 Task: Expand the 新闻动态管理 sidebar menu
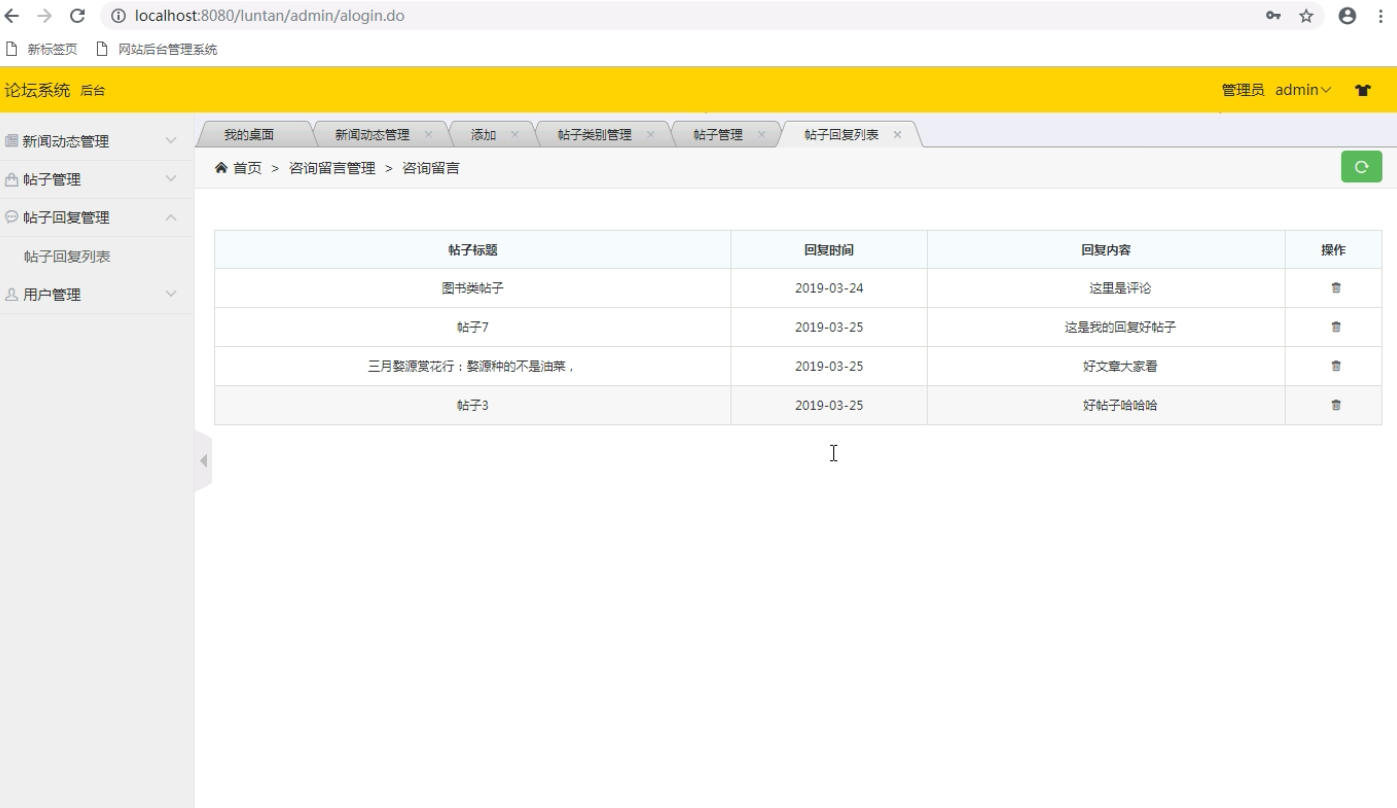click(x=97, y=141)
